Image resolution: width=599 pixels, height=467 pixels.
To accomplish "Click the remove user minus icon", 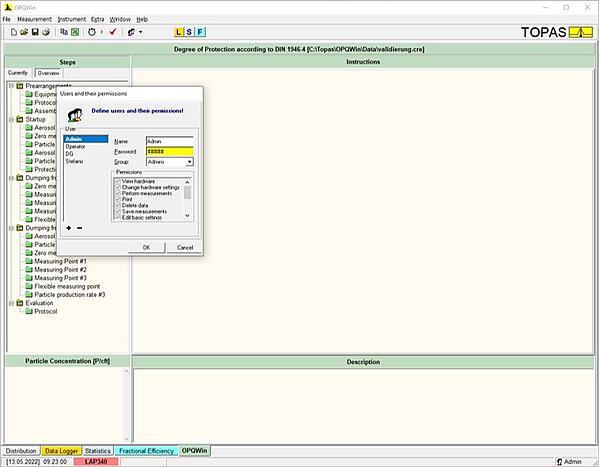I will point(79,228).
